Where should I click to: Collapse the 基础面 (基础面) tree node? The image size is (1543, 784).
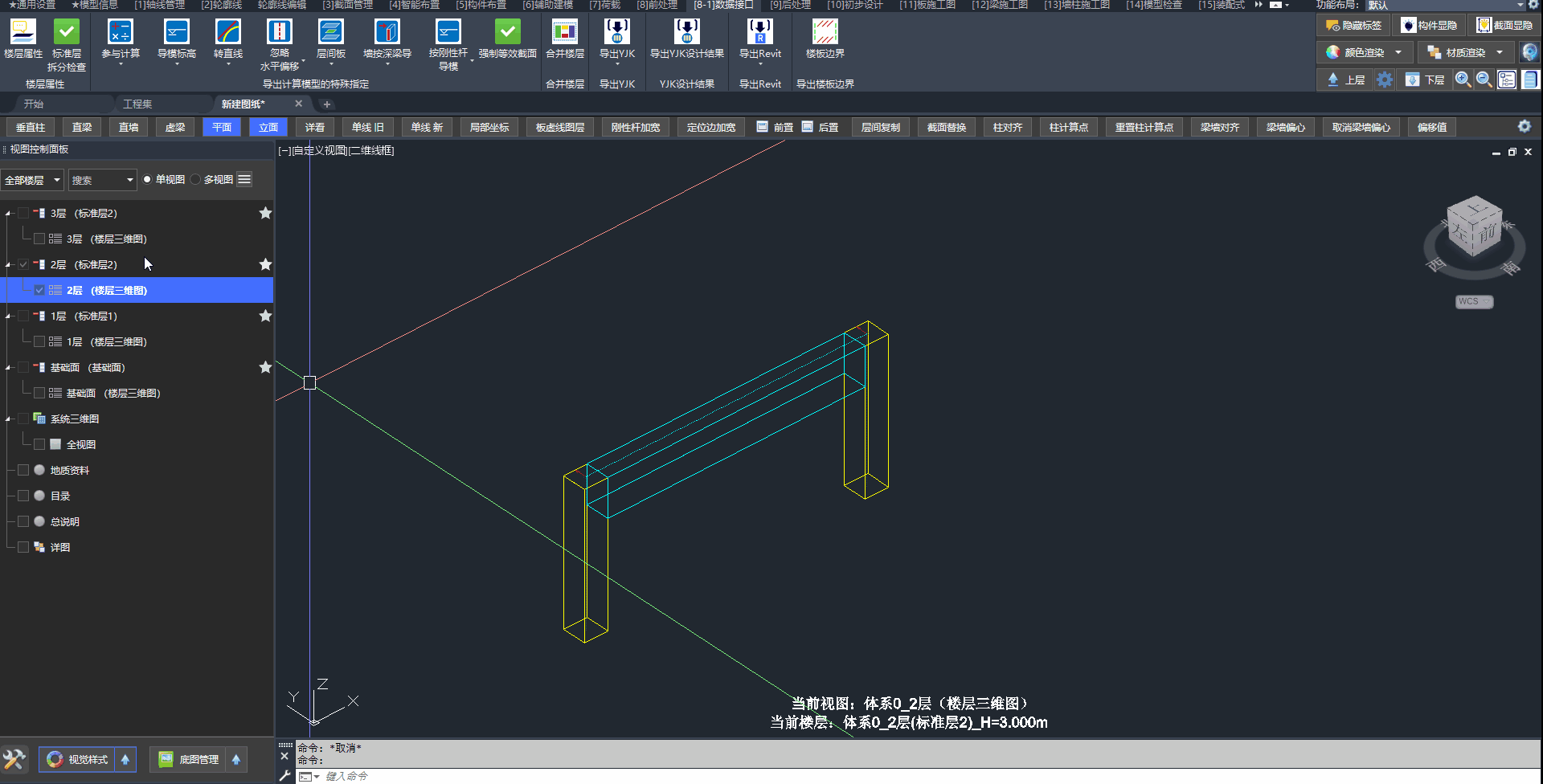click(x=9, y=368)
